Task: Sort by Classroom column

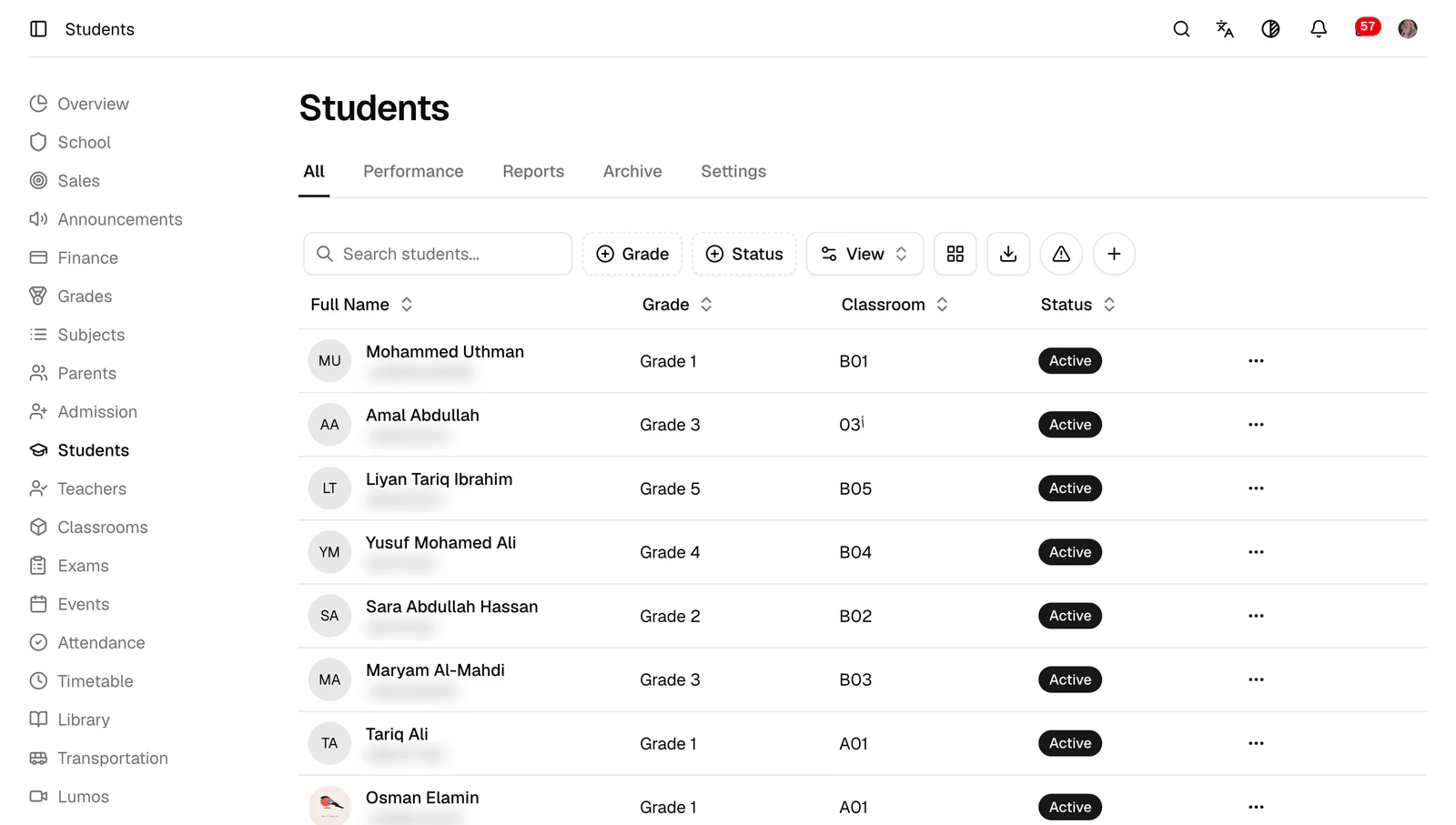Action: 895,305
